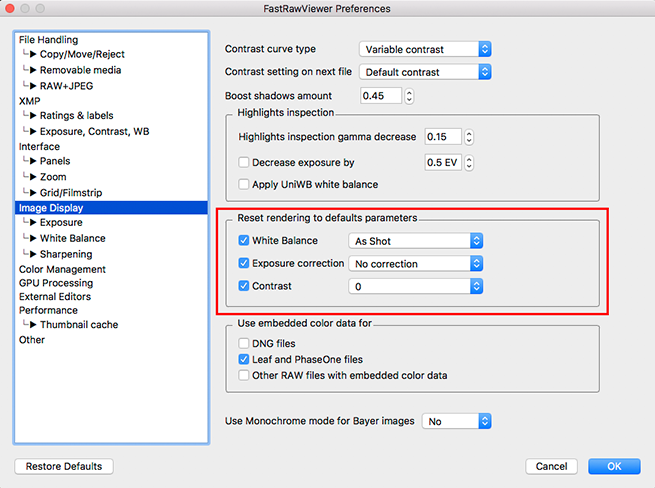Enable the Decrease exposure by checkbox
Image resolution: width=655 pixels, height=488 pixels.
point(244,162)
